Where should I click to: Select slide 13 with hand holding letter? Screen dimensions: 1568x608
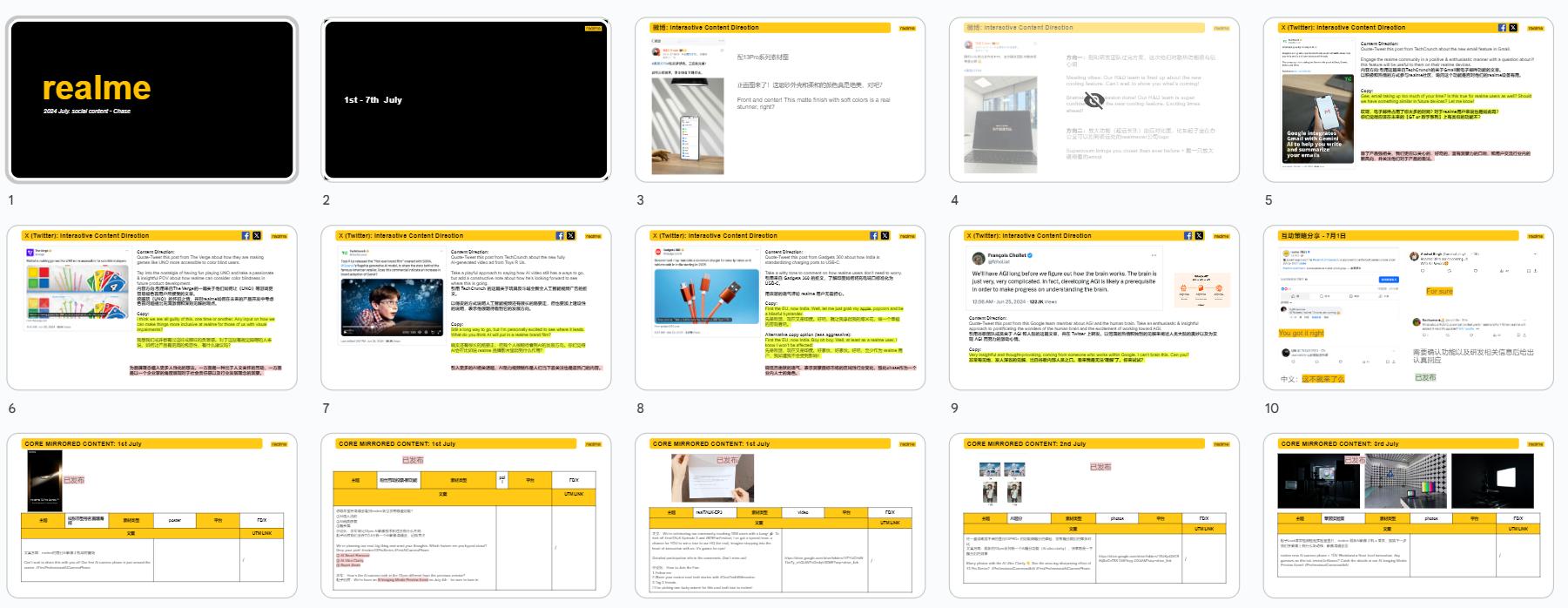point(780,517)
